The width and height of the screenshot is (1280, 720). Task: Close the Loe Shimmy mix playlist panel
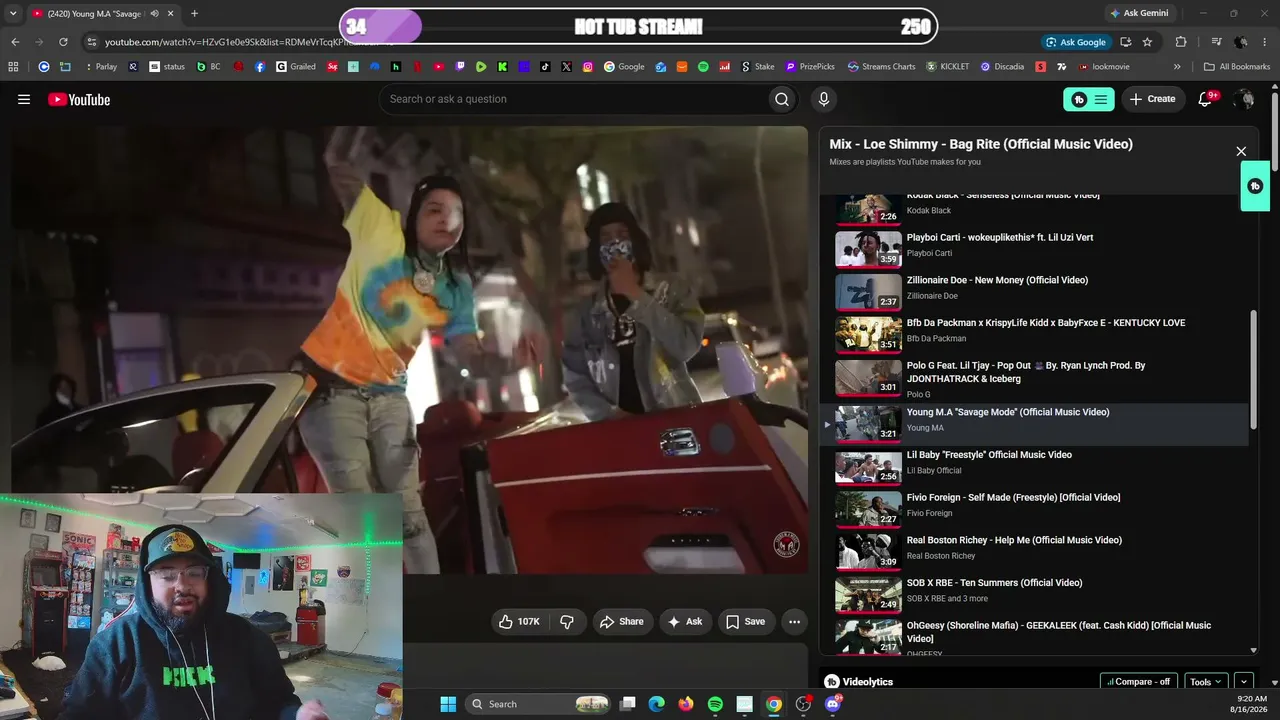pyautogui.click(x=1241, y=152)
